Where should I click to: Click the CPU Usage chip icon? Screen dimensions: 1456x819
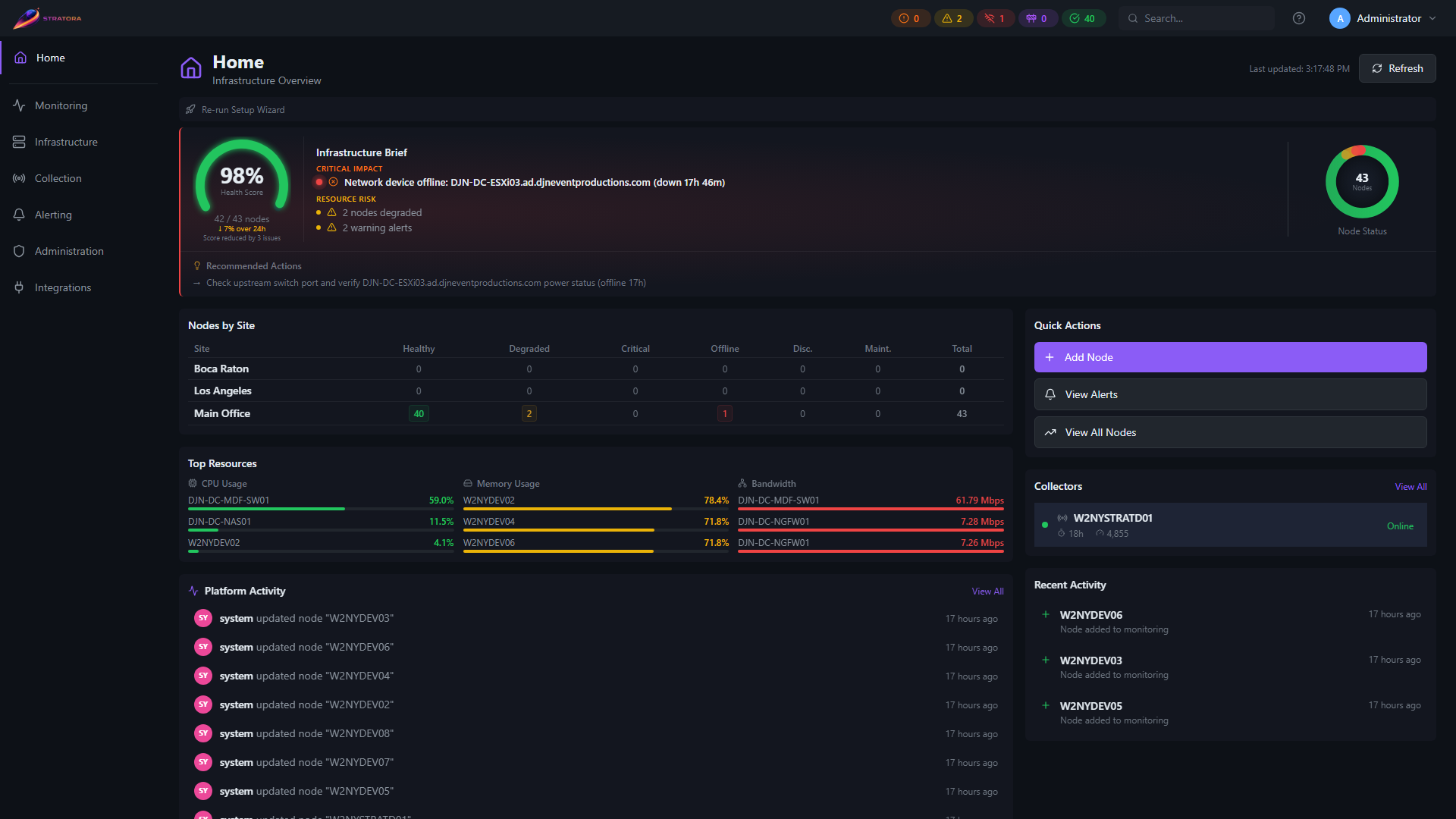coord(193,484)
